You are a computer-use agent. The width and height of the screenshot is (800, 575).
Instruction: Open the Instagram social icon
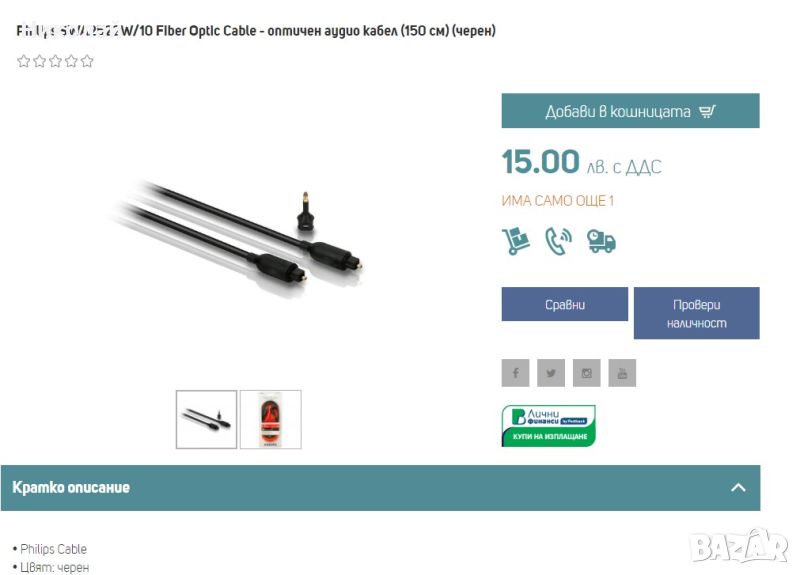587,373
